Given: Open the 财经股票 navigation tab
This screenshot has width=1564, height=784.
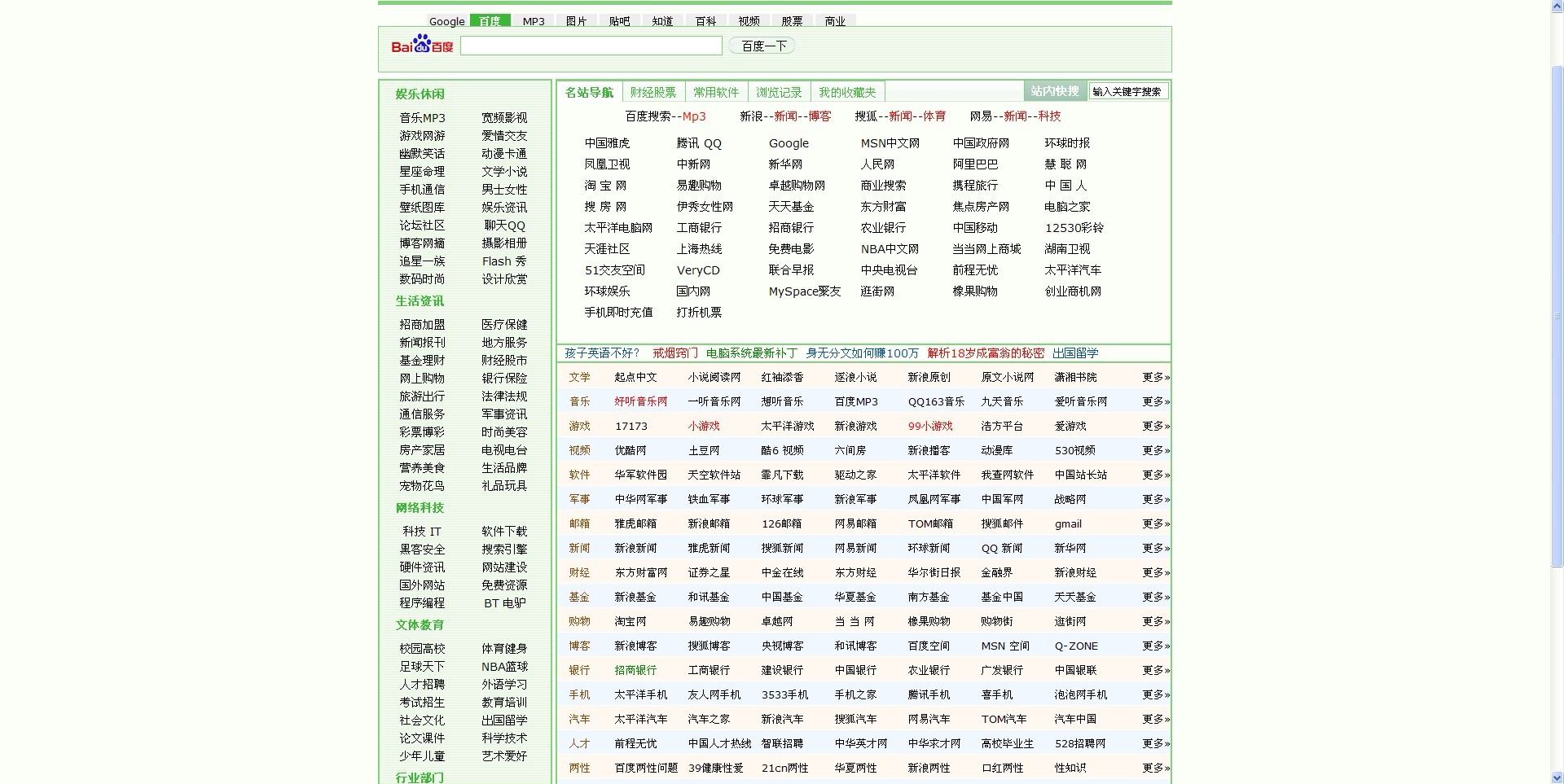Looking at the screenshot, I should pos(653,92).
